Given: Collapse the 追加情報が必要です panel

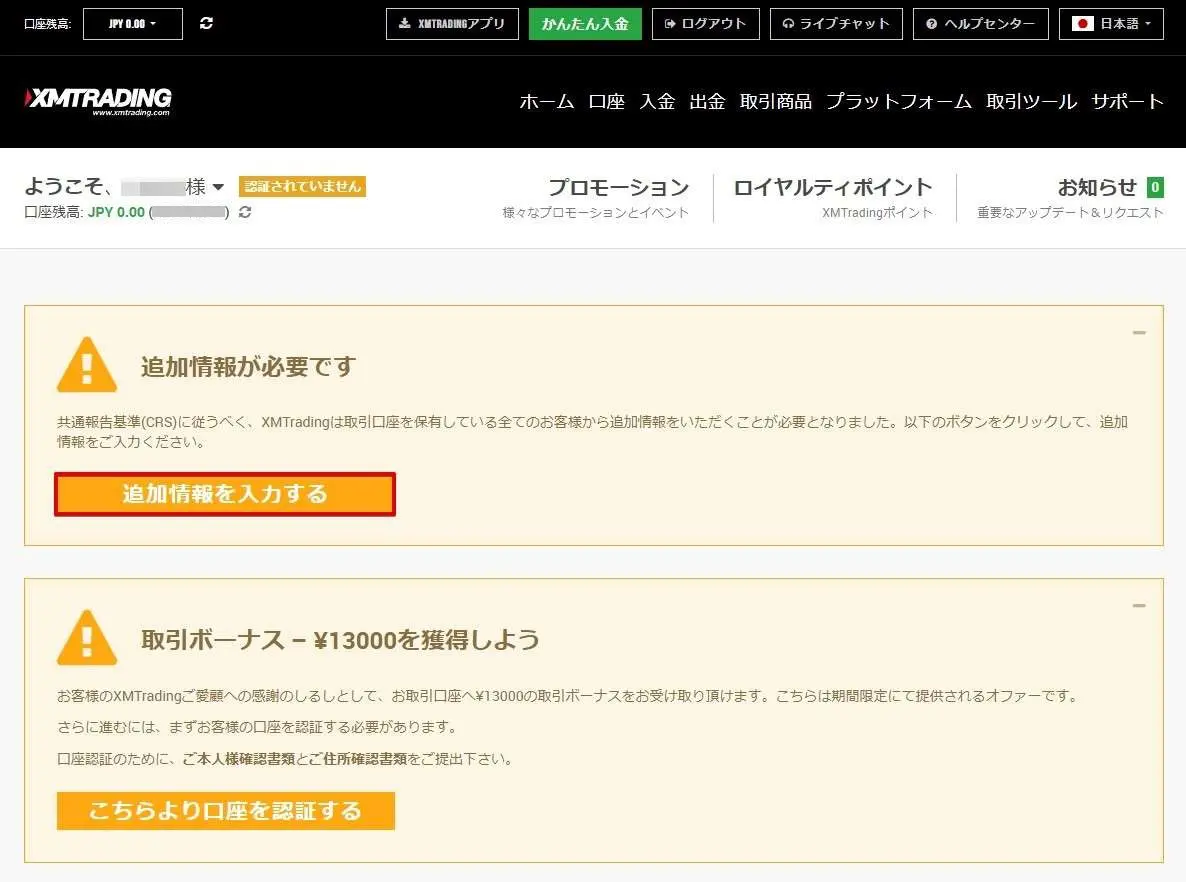Looking at the screenshot, I should 1139,333.
